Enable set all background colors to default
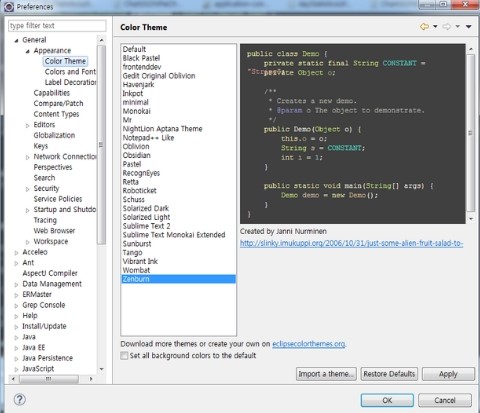The image size is (480, 413). 124,355
